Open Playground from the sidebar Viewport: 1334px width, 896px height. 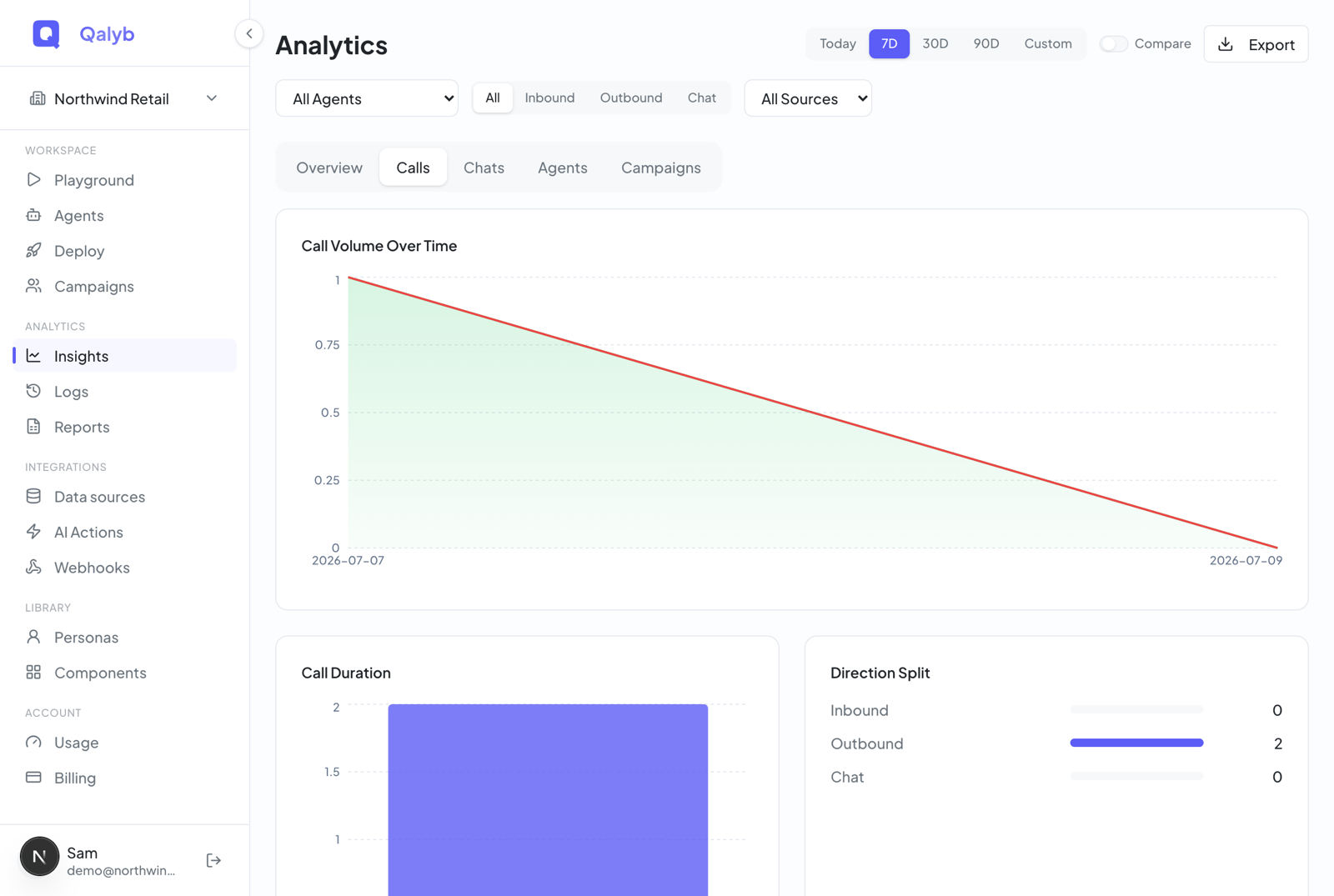click(125, 180)
